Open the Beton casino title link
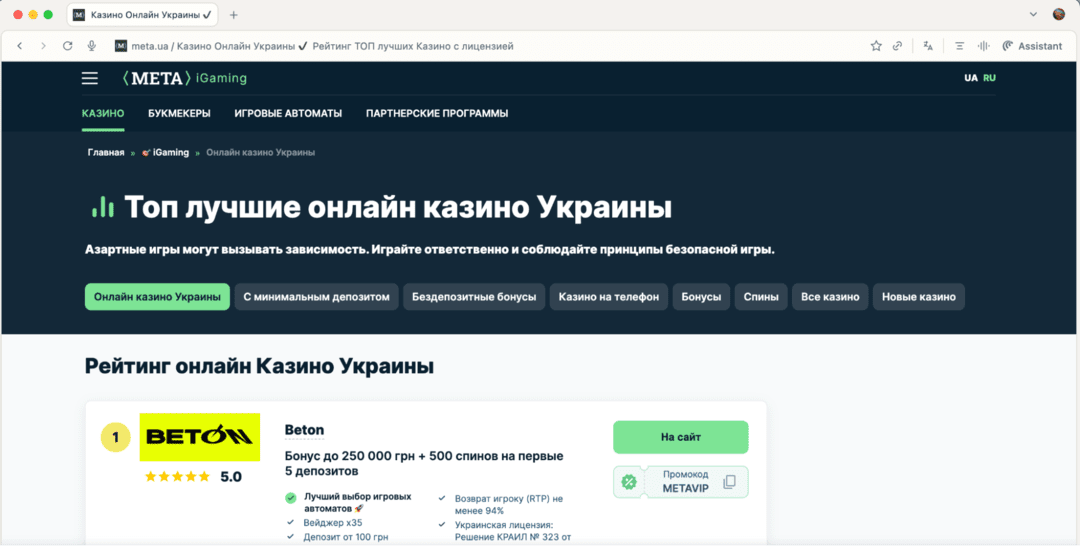The height and width of the screenshot is (546, 1080). point(304,430)
